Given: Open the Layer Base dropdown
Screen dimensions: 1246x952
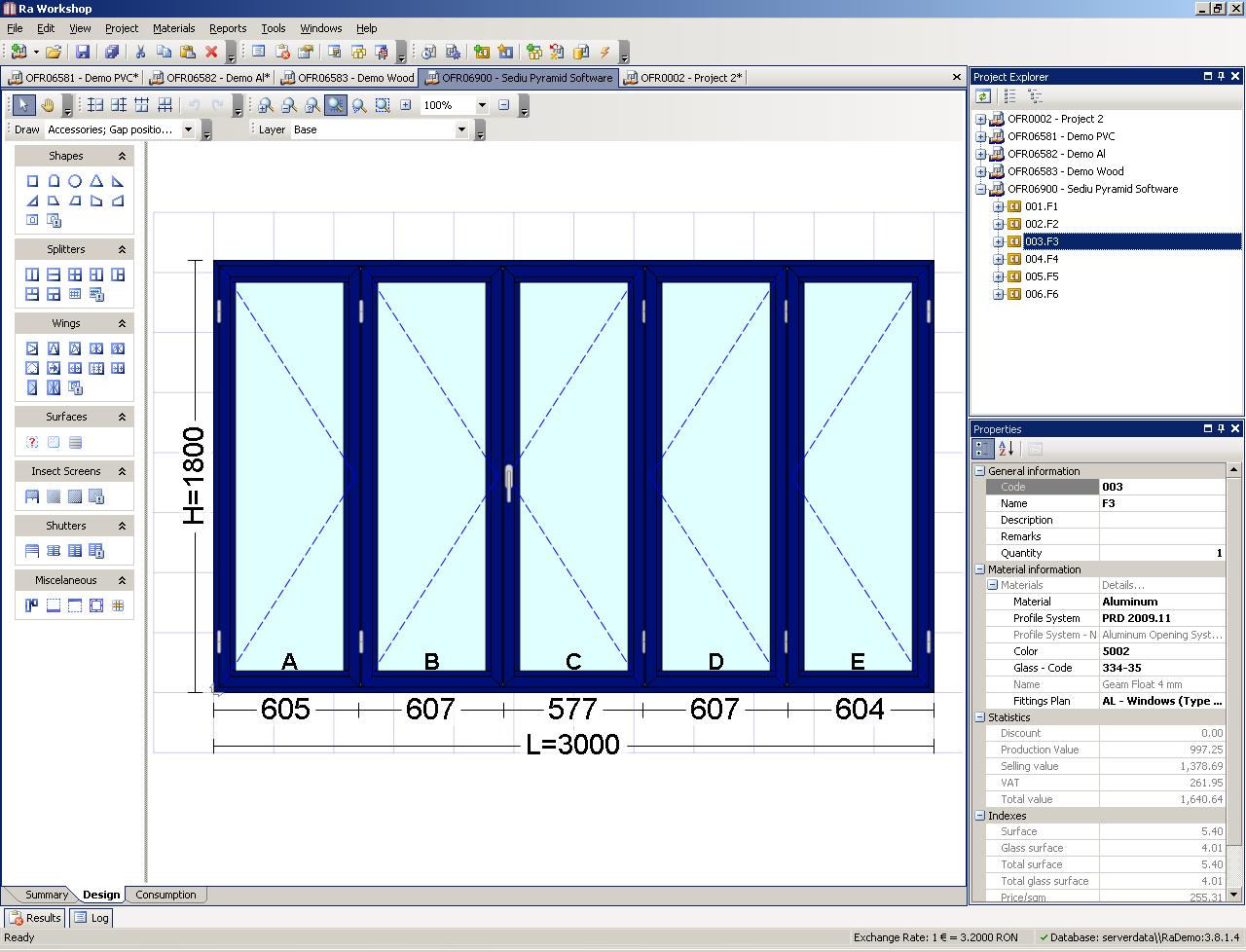Looking at the screenshot, I should (x=461, y=129).
